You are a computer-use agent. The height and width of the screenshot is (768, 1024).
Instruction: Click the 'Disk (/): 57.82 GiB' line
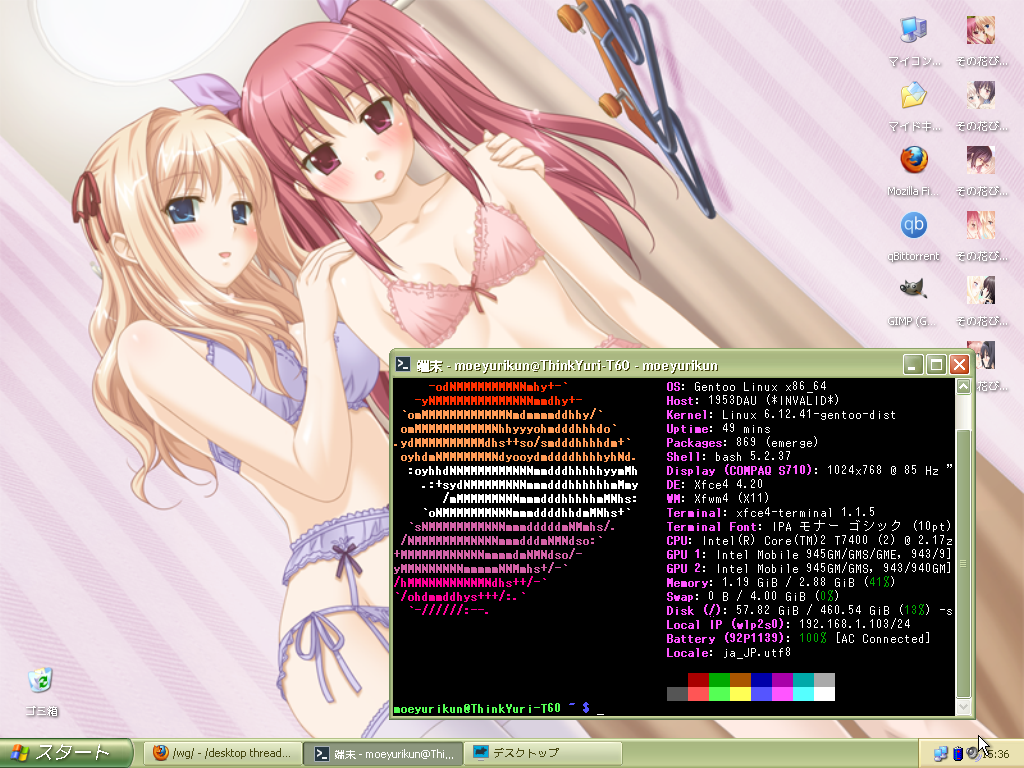click(x=809, y=611)
